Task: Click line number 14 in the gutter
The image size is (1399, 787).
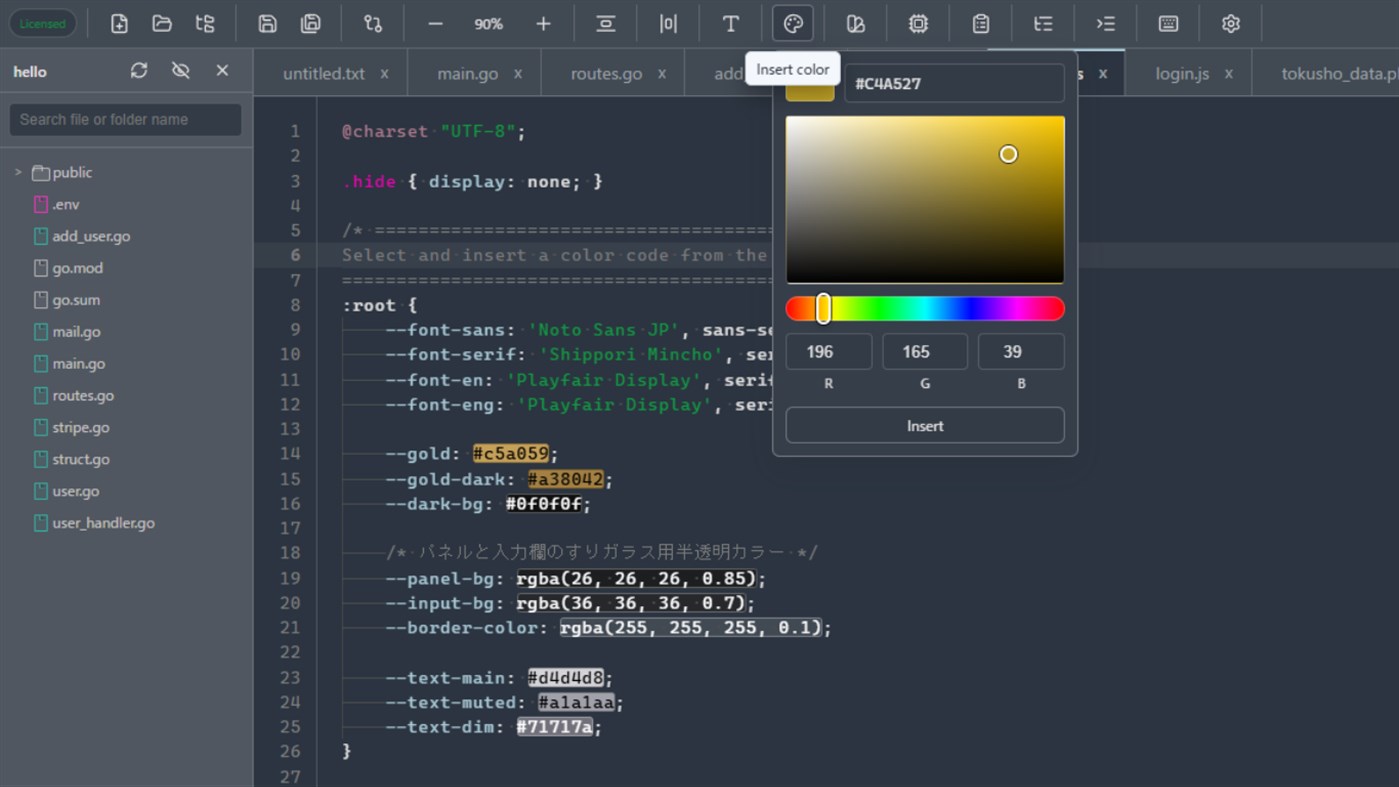Action: (290, 454)
